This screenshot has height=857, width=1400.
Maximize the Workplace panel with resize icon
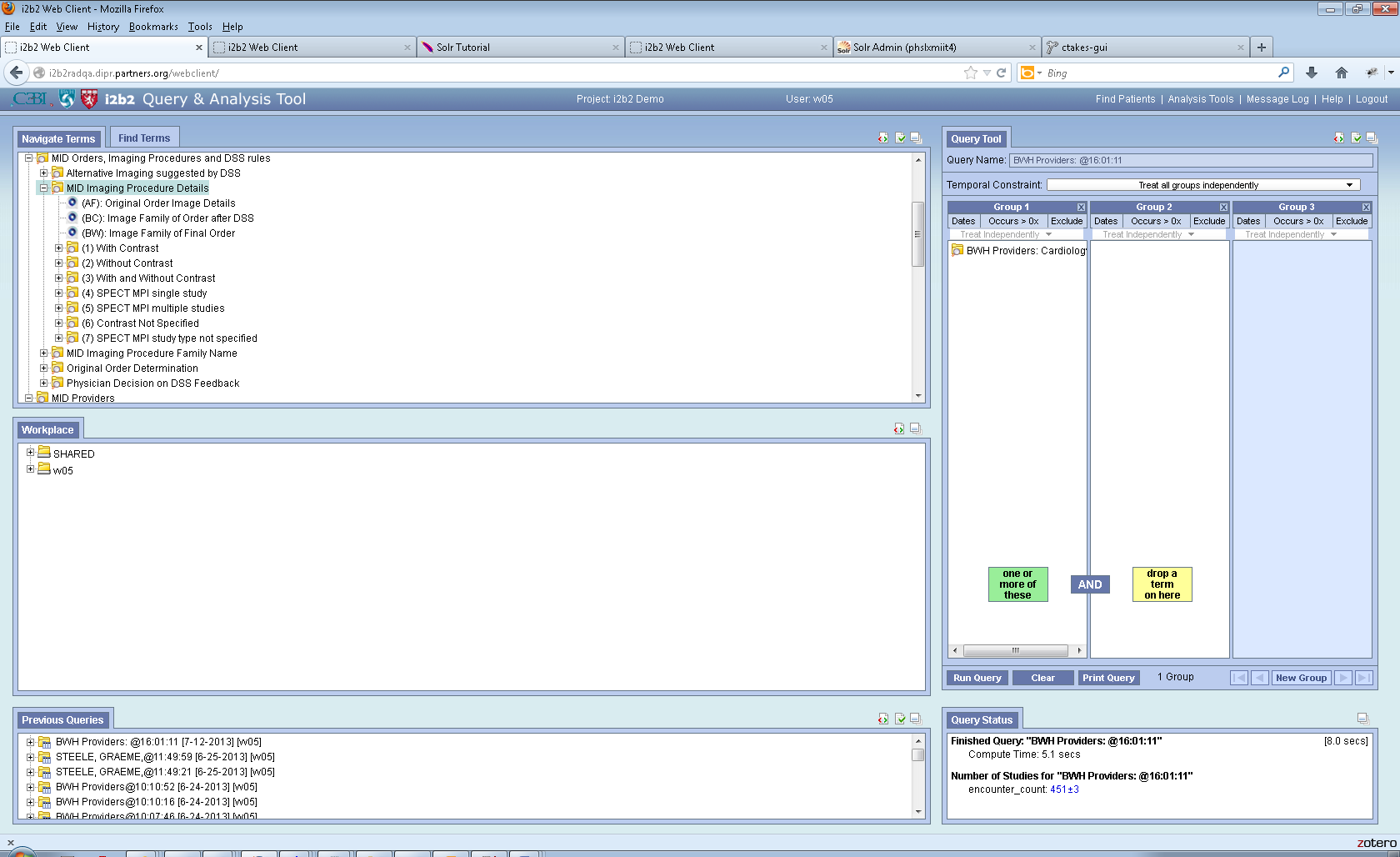(x=915, y=428)
